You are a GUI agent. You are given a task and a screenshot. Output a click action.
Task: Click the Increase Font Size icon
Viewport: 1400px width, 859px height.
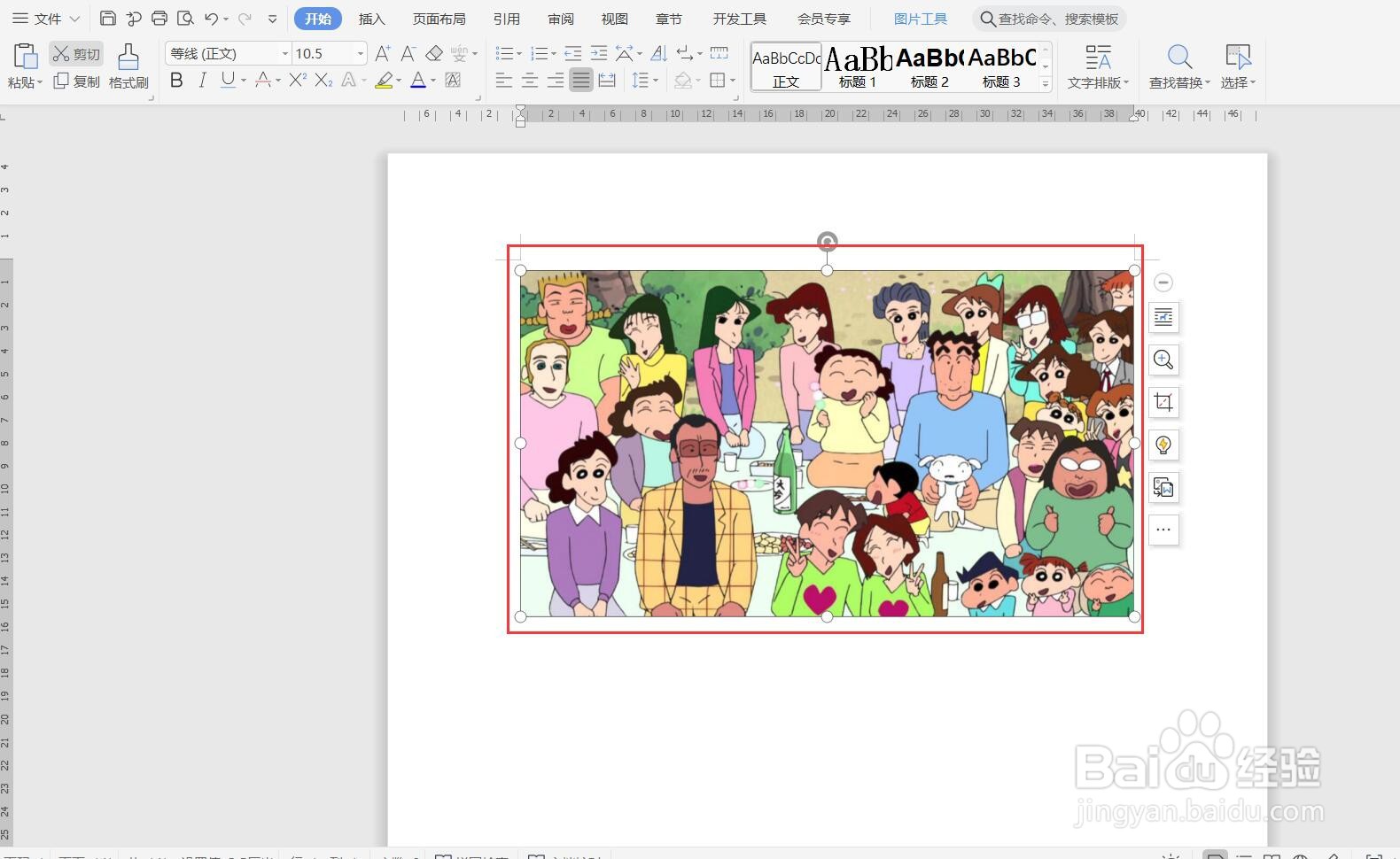point(383,54)
